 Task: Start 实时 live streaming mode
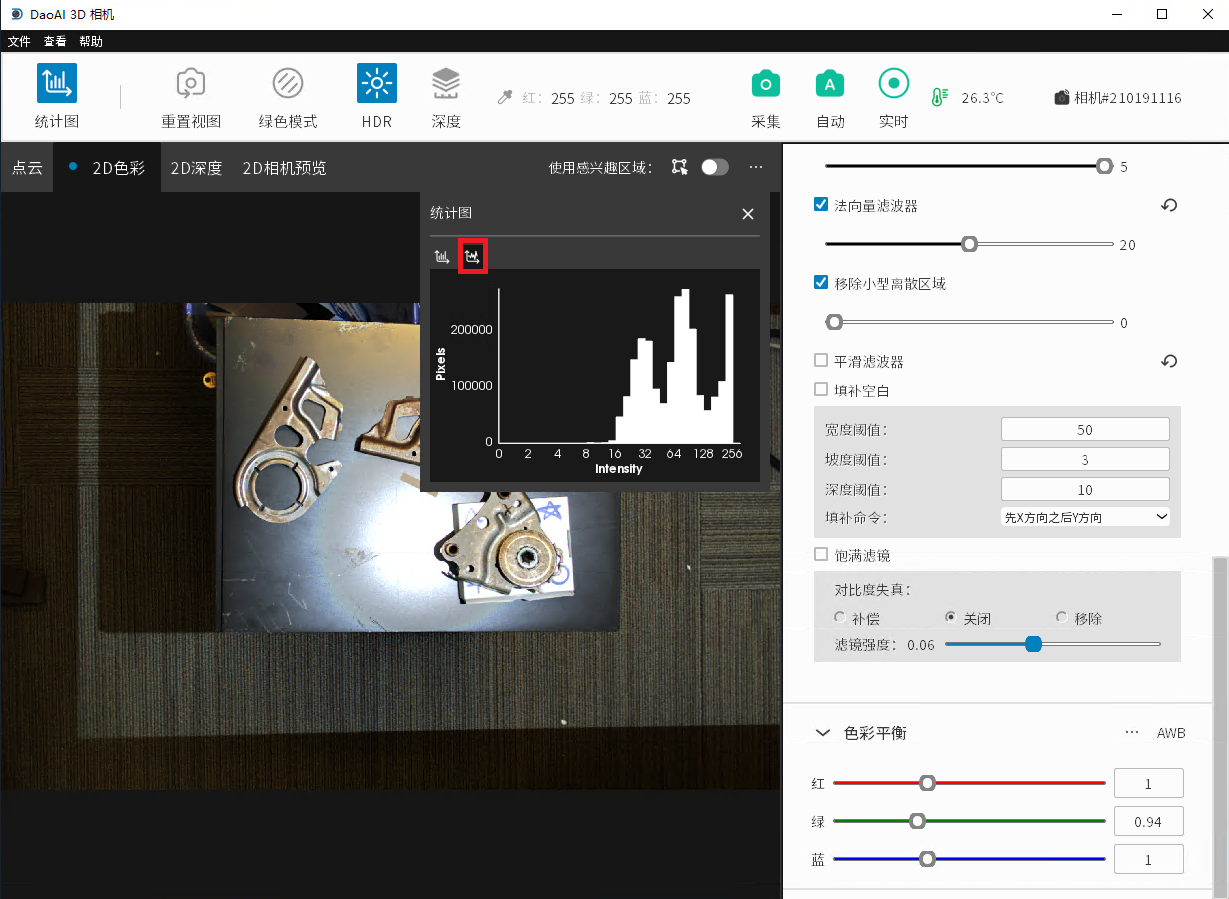point(893,85)
